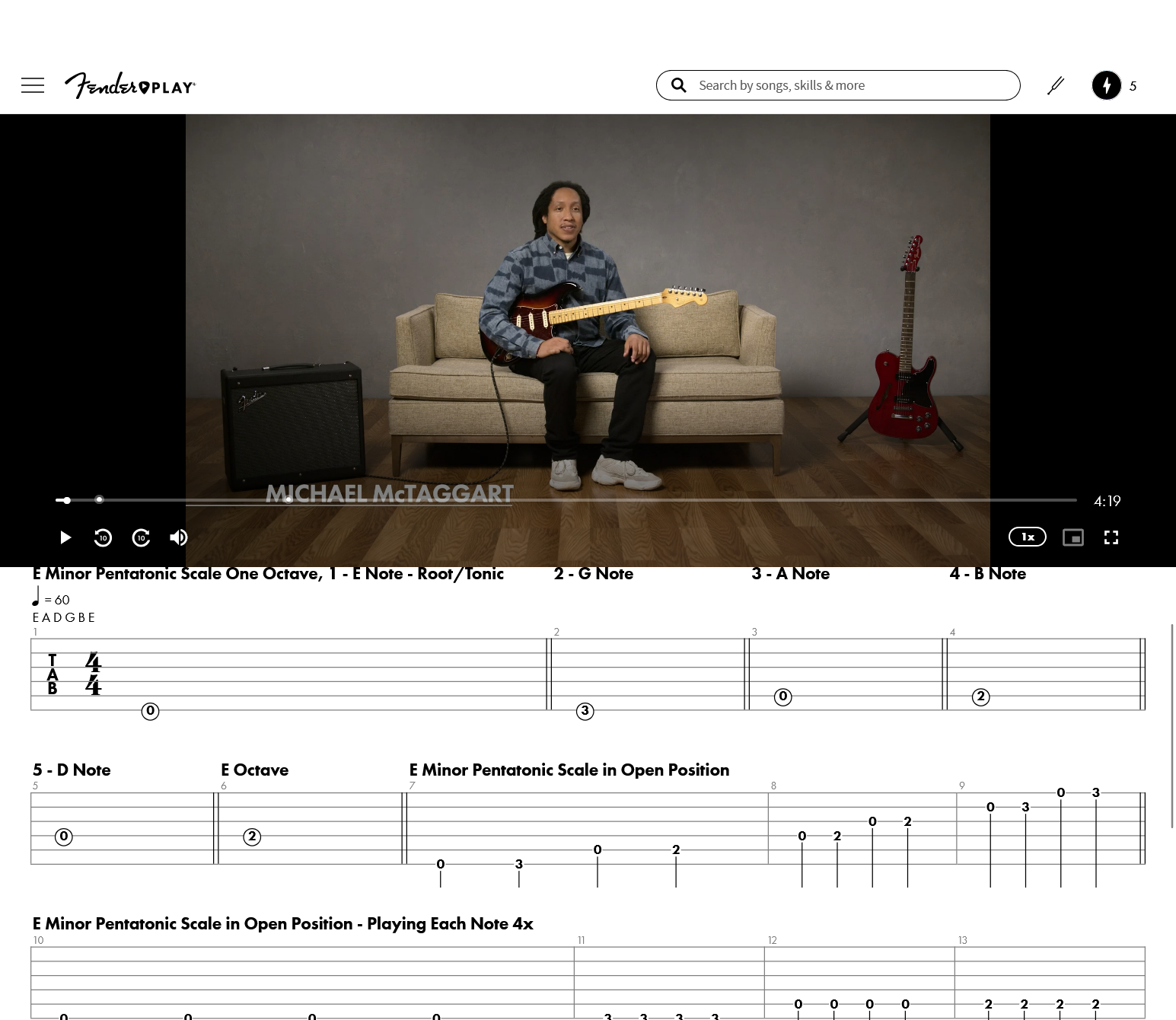This screenshot has height=1020, width=1176.
Task: Enable picture-in-picture mode
Action: 1073,537
